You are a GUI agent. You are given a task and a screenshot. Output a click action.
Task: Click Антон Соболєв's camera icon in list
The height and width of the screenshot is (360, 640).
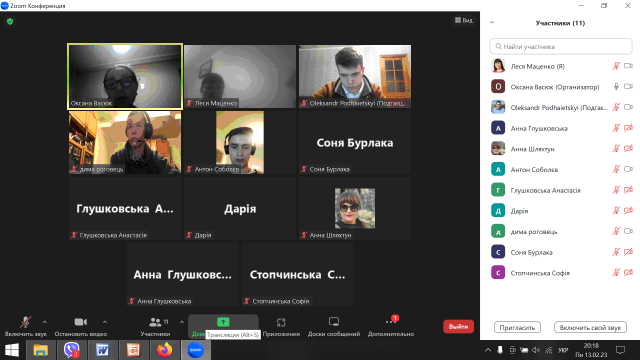coord(629,169)
